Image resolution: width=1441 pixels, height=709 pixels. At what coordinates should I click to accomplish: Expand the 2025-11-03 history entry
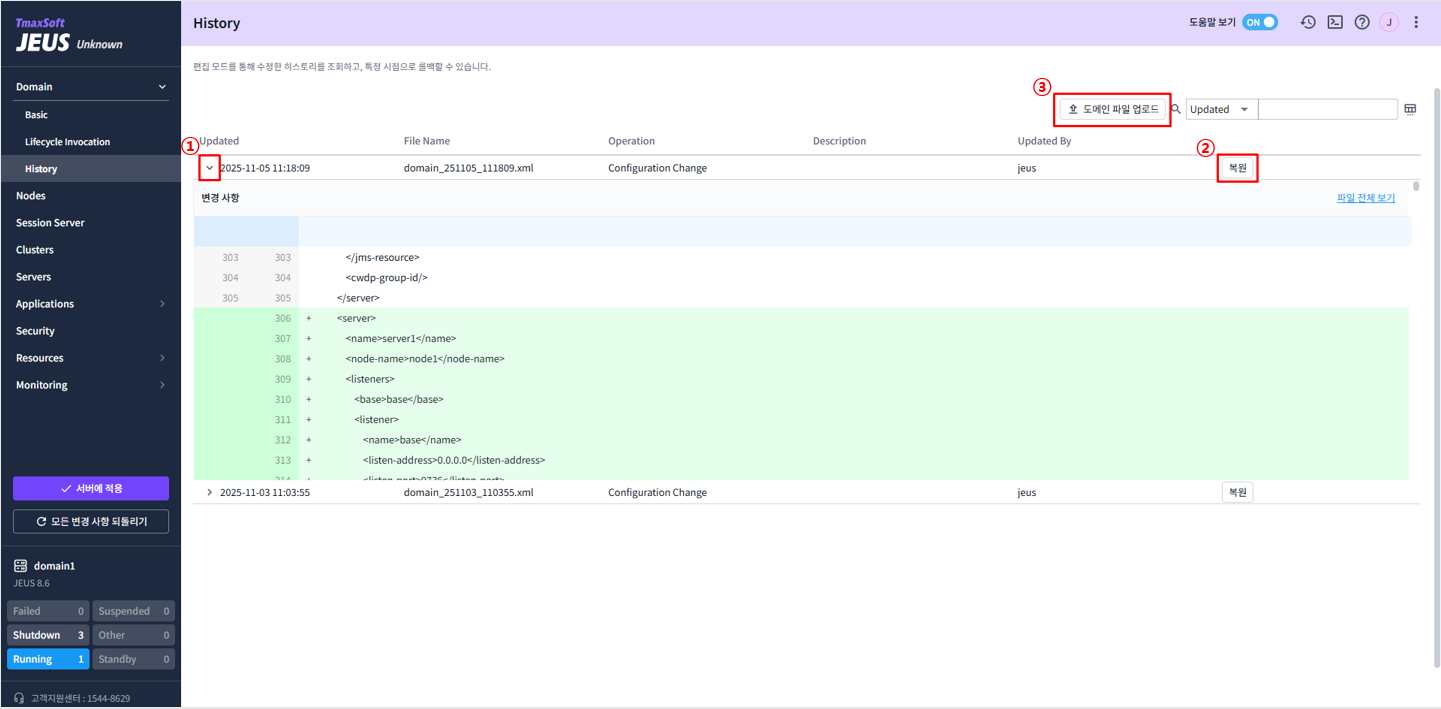tap(209, 491)
